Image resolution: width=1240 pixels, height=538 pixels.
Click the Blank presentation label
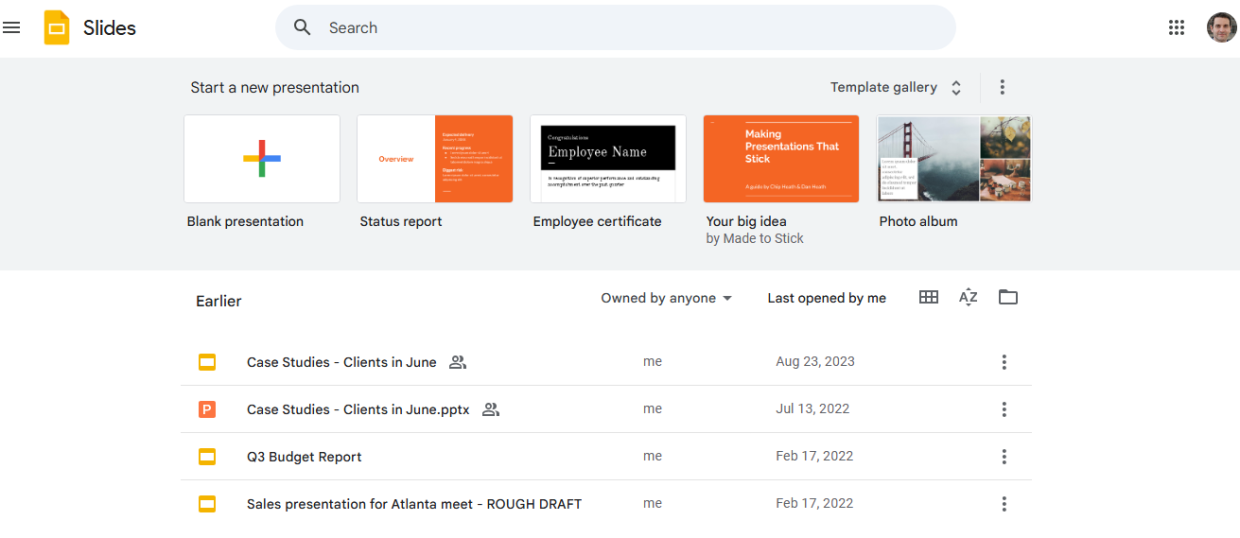pyautogui.click(x=245, y=221)
